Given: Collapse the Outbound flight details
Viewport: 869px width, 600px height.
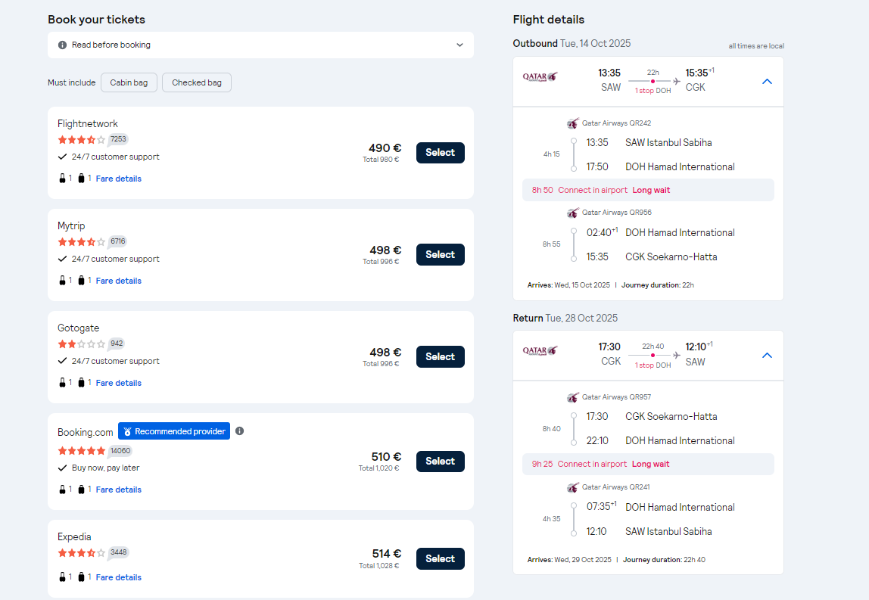Looking at the screenshot, I should [767, 81].
